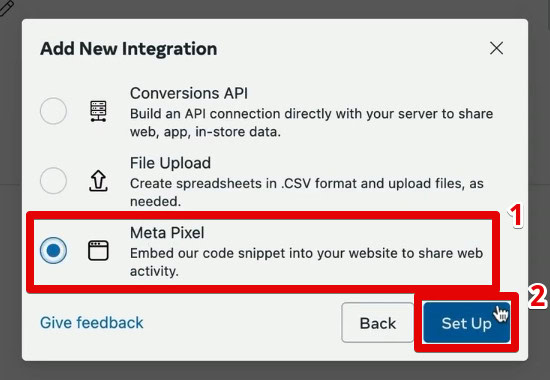Click the Set Up button
The image size is (550, 380).
click(467, 322)
